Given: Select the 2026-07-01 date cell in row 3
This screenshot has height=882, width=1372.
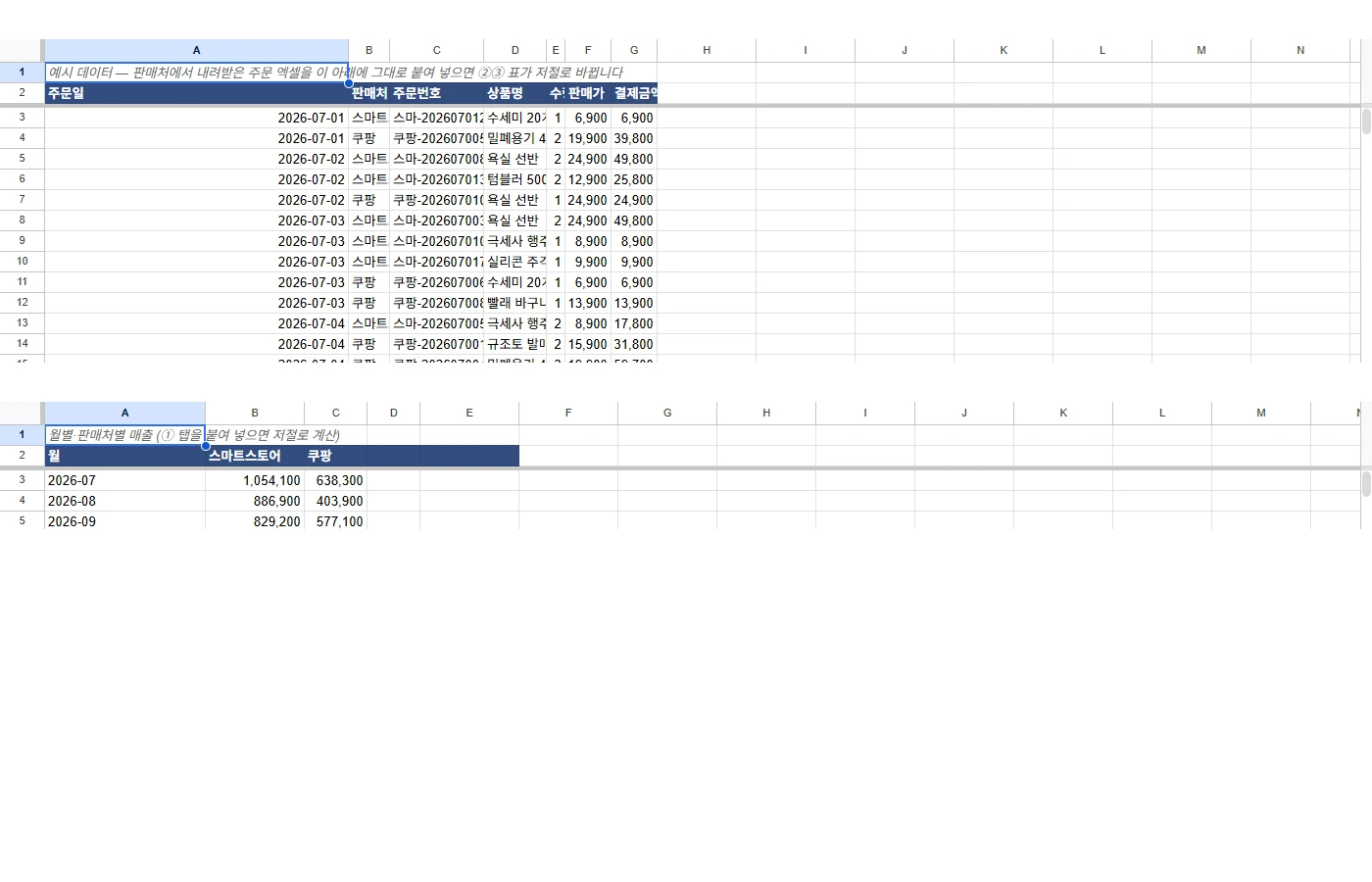Looking at the screenshot, I should tap(197, 118).
